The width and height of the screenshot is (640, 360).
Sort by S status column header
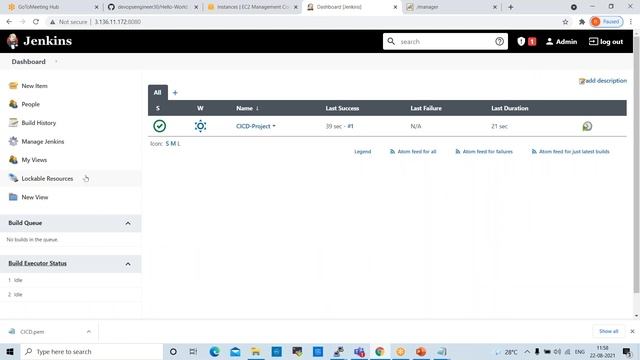[x=158, y=108]
